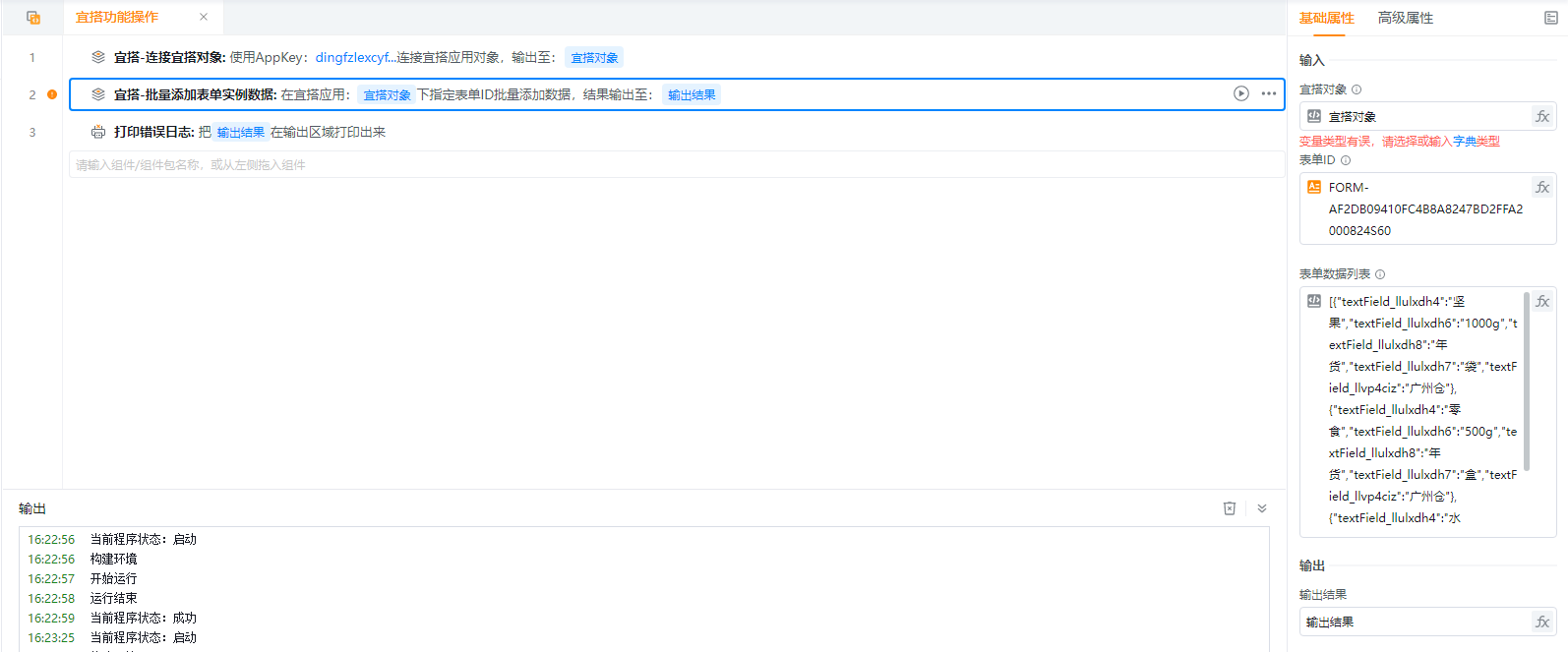Viewport: 1568px width, 652px height.
Task: Run step 2 with the play icon
Action: pyautogui.click(x=1240, y=93)
